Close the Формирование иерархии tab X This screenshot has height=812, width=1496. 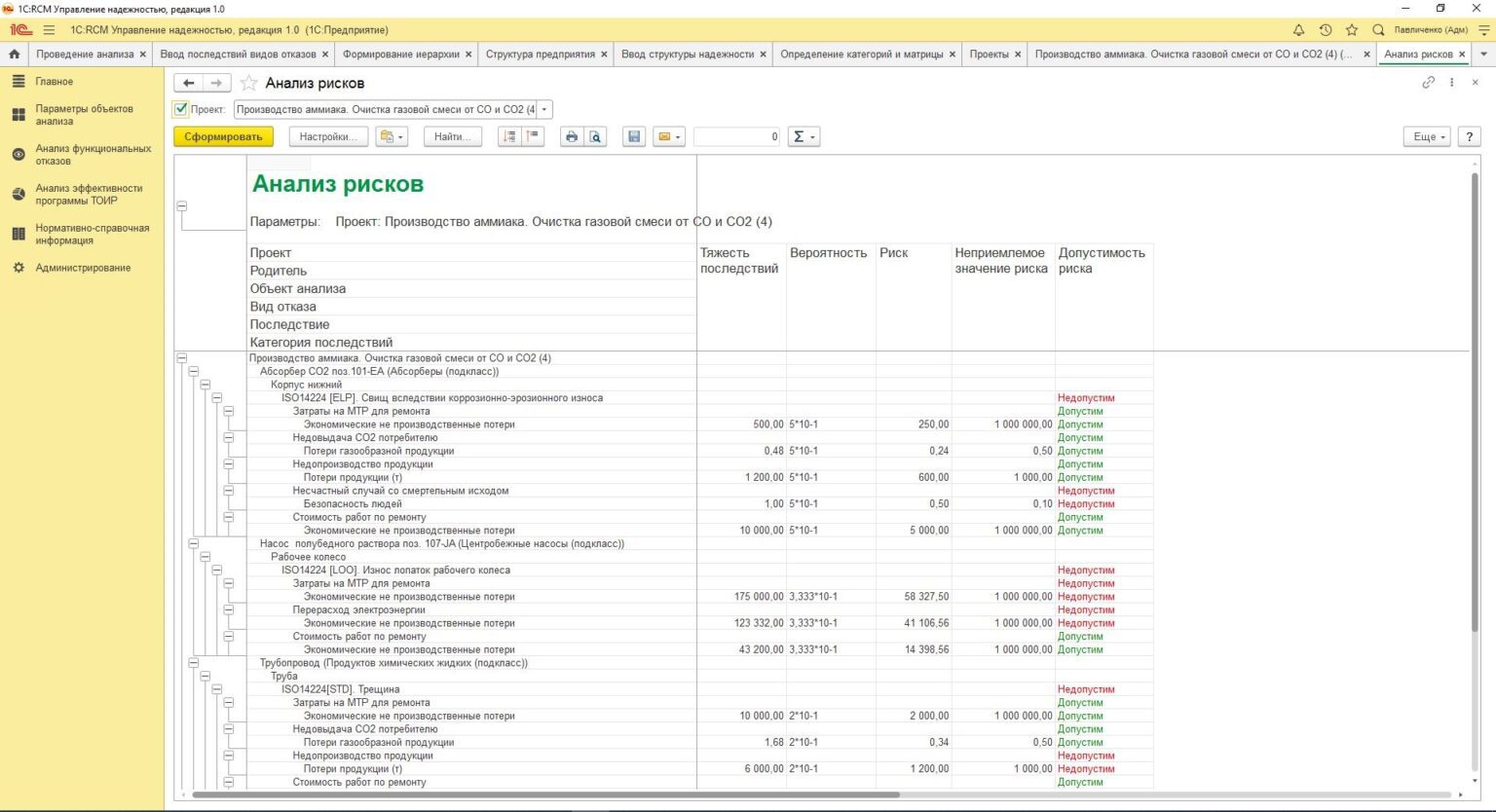468,55
